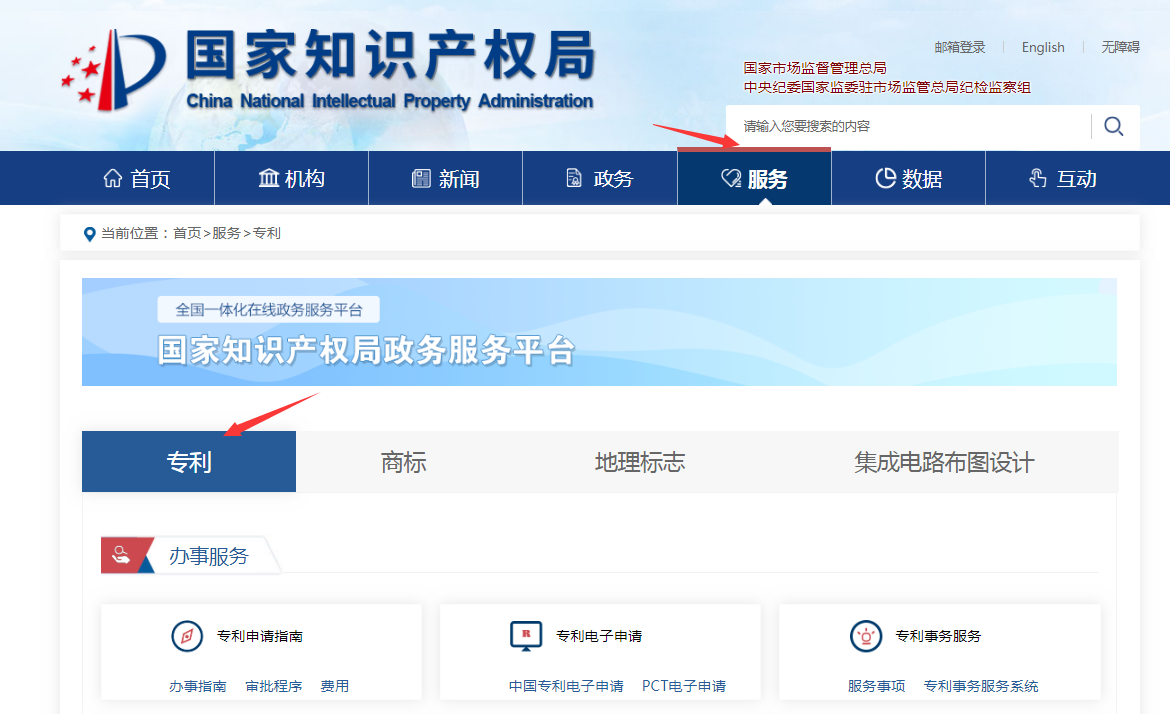
Task: Open the 中央纪委国家监委驻市场监管总局纪检监察组 link
Action: pyautogui.click(x=887, y=87)
